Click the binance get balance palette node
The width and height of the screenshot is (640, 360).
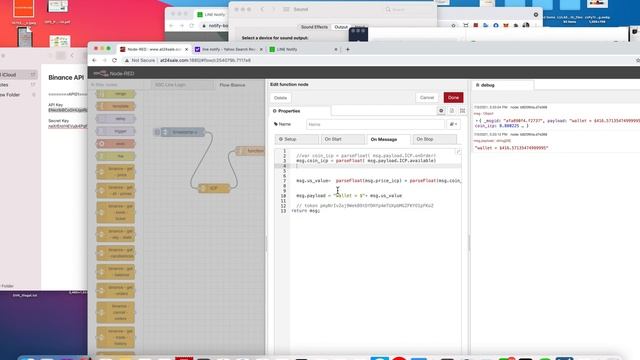[116, 272]
